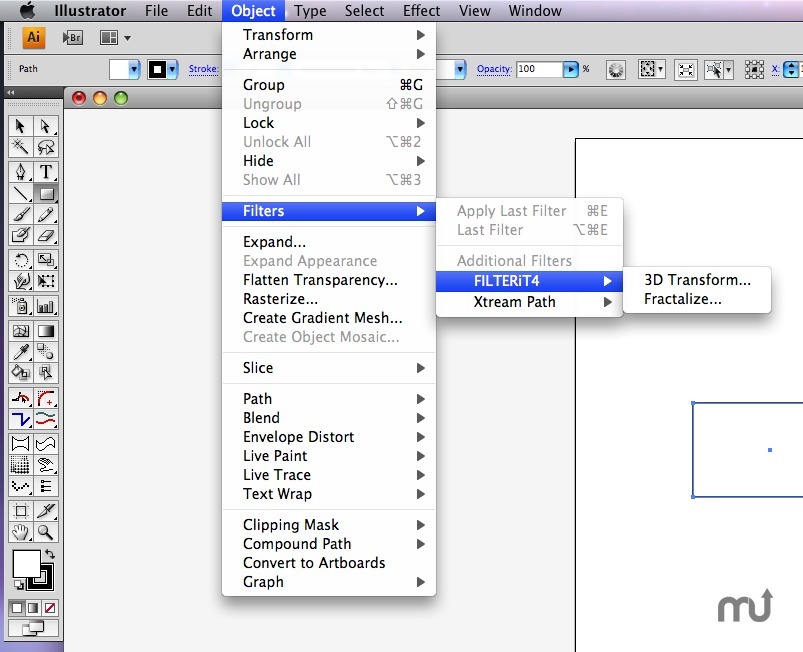Open the Window menu
The height and width of the screenshot is (652, 803).
click(x=535, y=11)
